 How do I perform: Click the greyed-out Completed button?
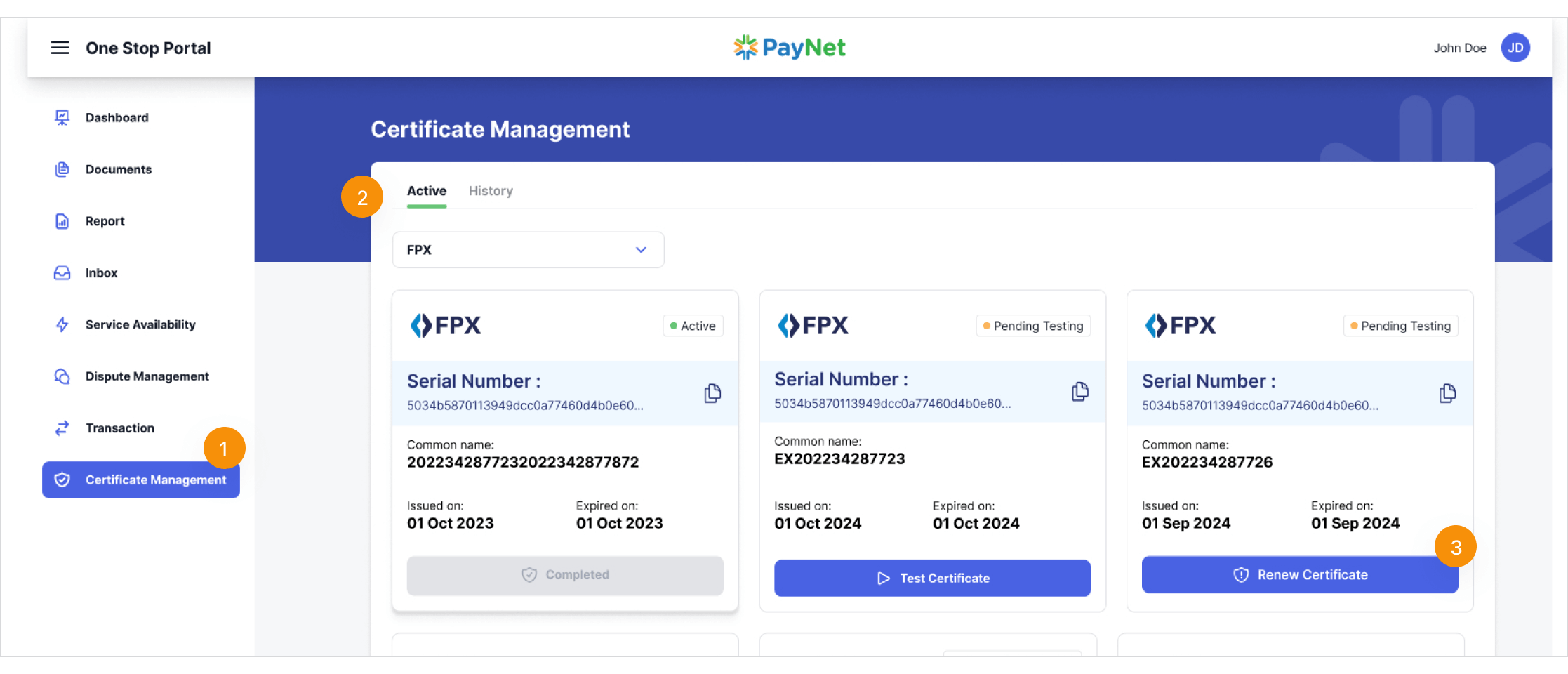click(x=565, y=575)
